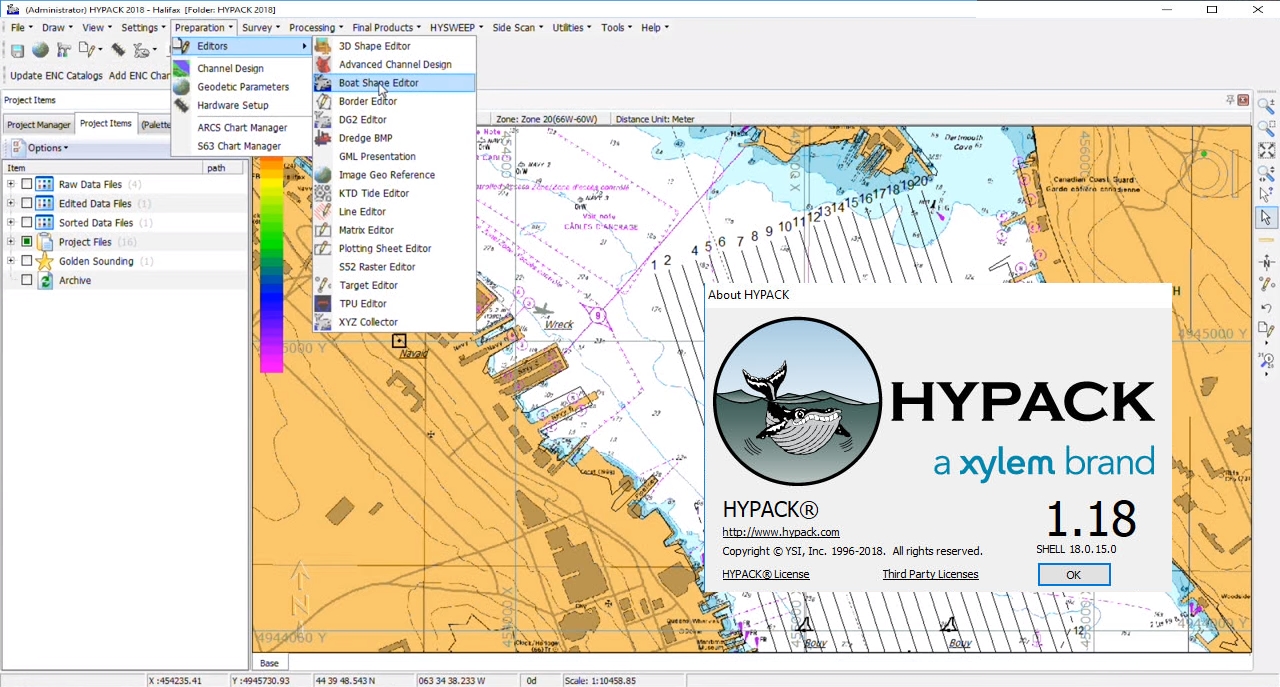Open the Options dropdown in Project Items

[40, 148]
